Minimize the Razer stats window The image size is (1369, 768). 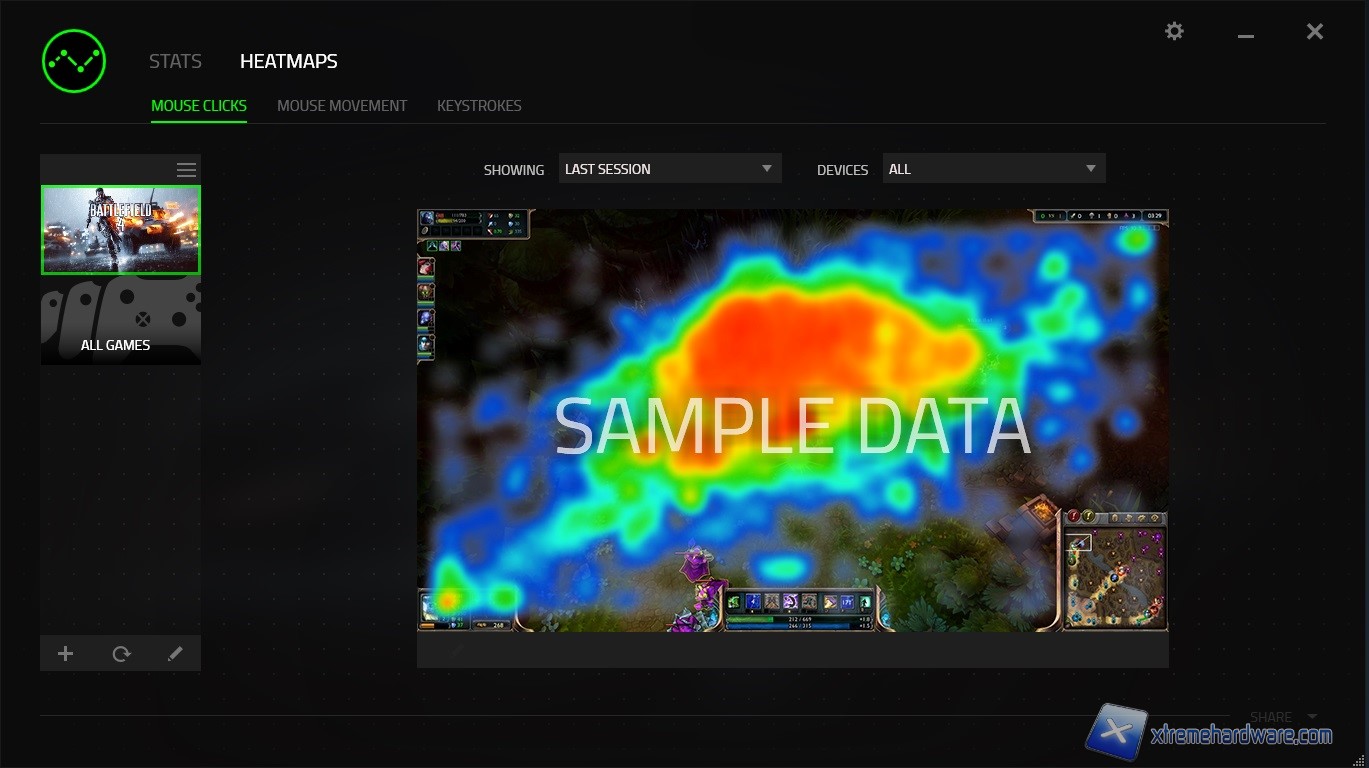pos(1245,35)
